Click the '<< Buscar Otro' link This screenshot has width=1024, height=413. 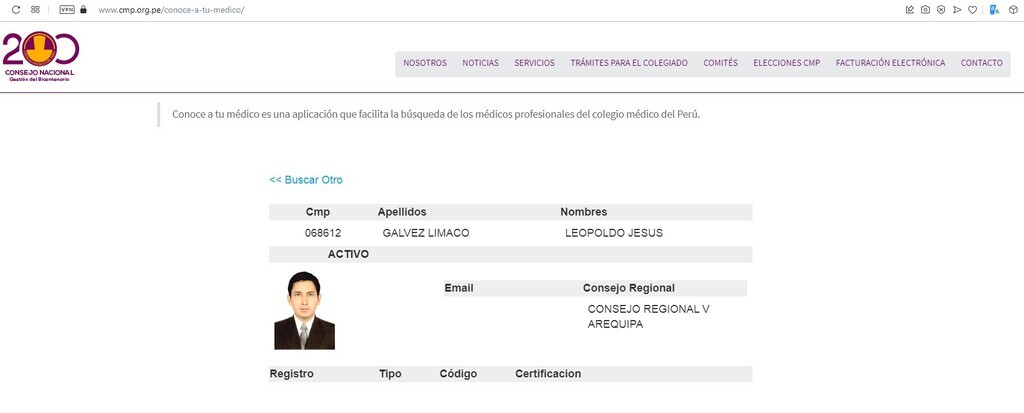[x=306, y=180]
